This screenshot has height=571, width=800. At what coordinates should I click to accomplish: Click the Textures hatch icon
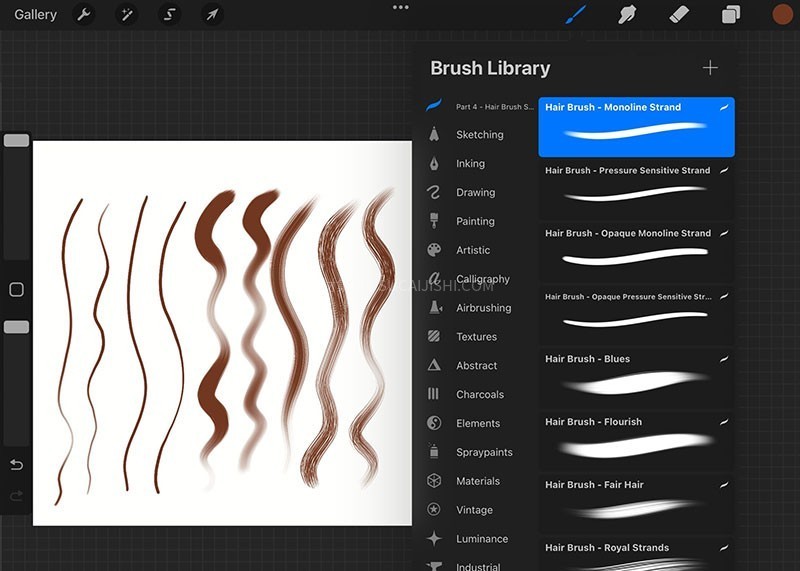point(434,336)
